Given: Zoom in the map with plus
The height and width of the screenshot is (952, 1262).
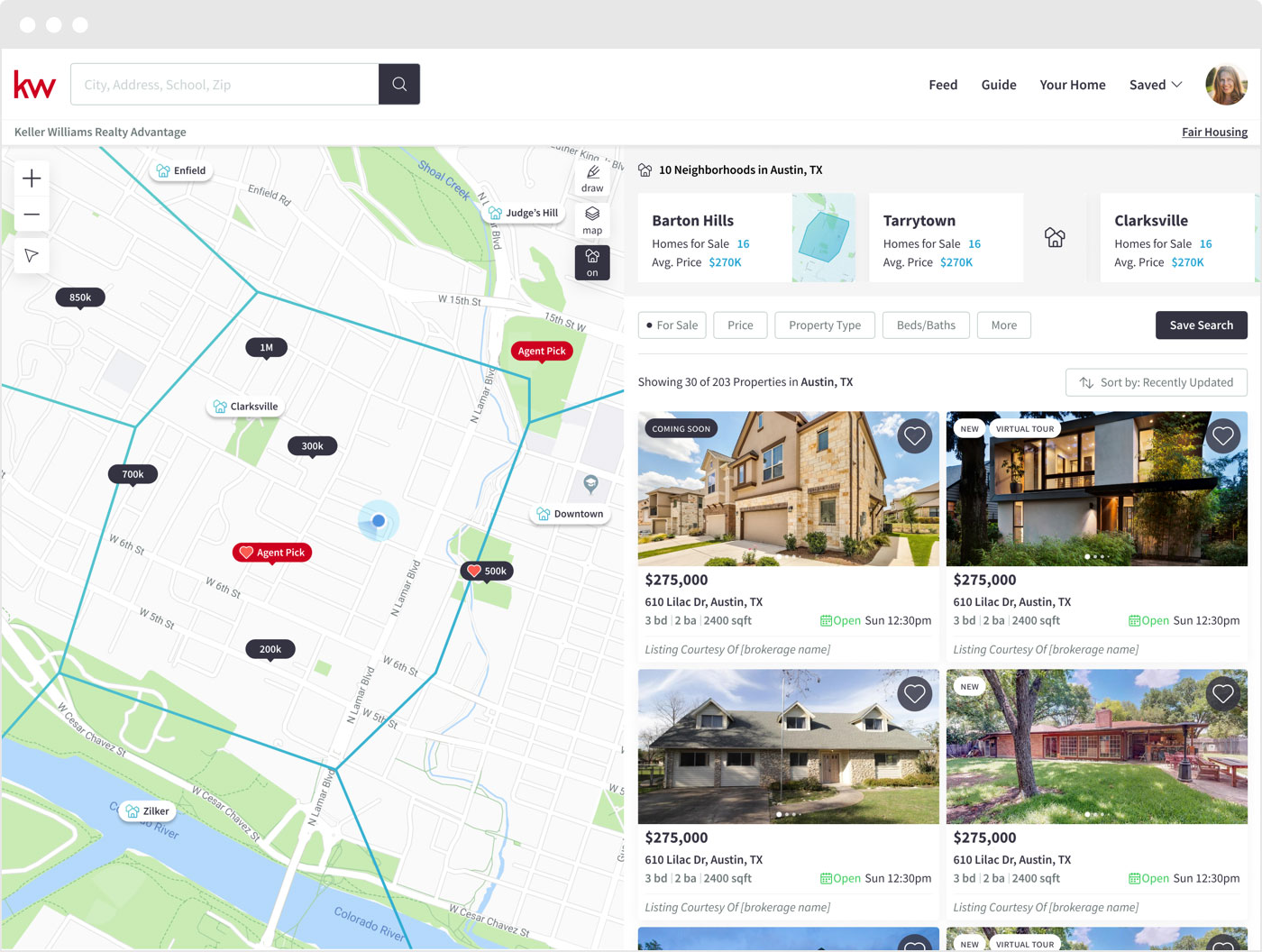Looking at the screenshot, I should tap(32, 178).
